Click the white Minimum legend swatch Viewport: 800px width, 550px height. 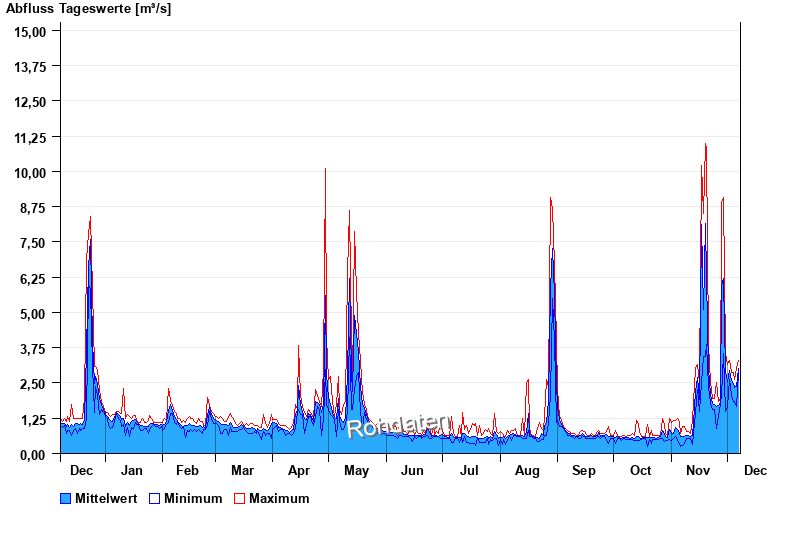(x=155, y=498)
